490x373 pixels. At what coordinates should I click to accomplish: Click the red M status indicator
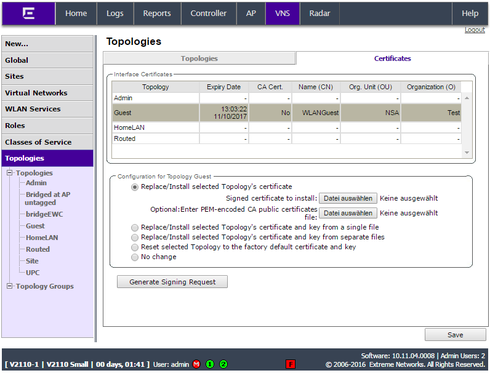point(197,364)
